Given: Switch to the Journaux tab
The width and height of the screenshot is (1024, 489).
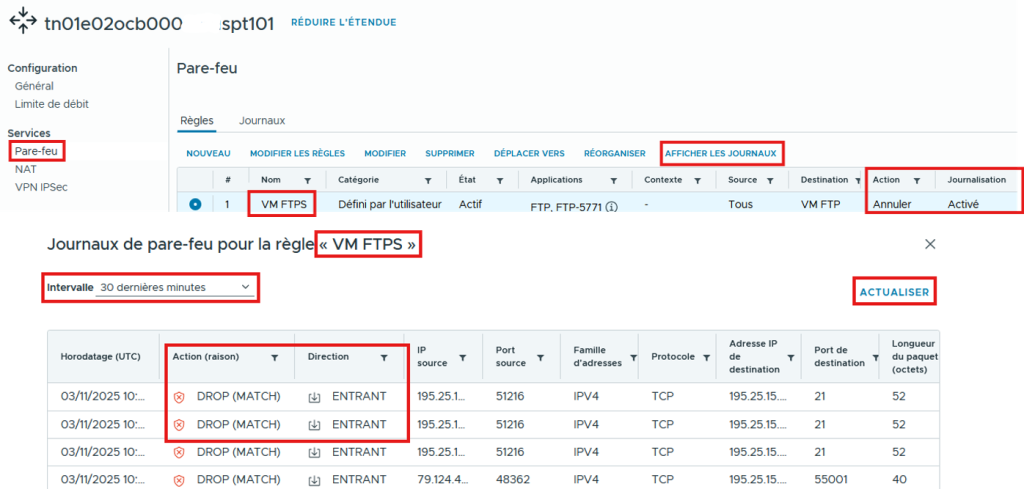Looking at the screenshot, I should 262,120.
